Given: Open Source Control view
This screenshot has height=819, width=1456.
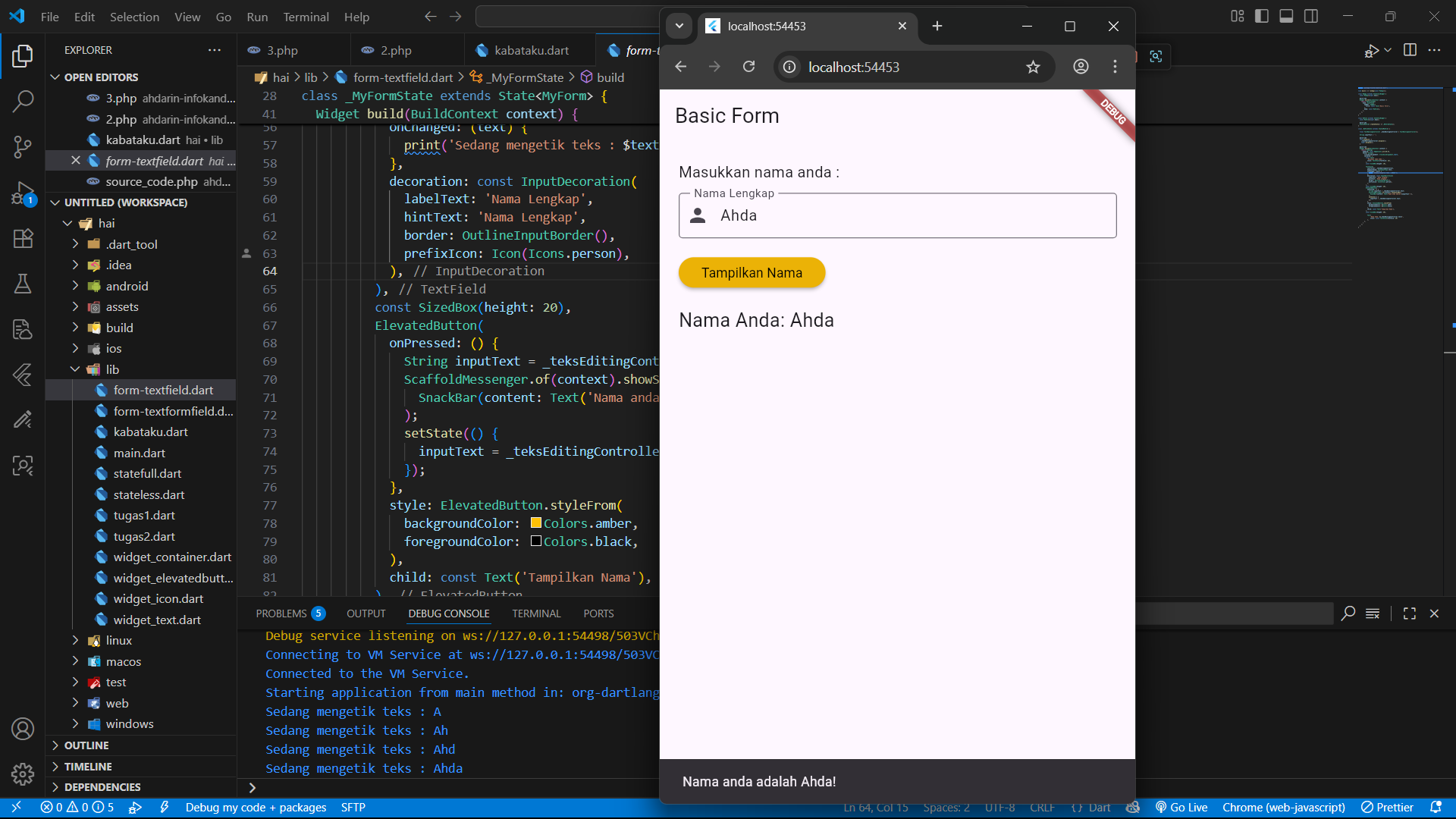Looking at the screenshot, I should click(x=23, y=146).
